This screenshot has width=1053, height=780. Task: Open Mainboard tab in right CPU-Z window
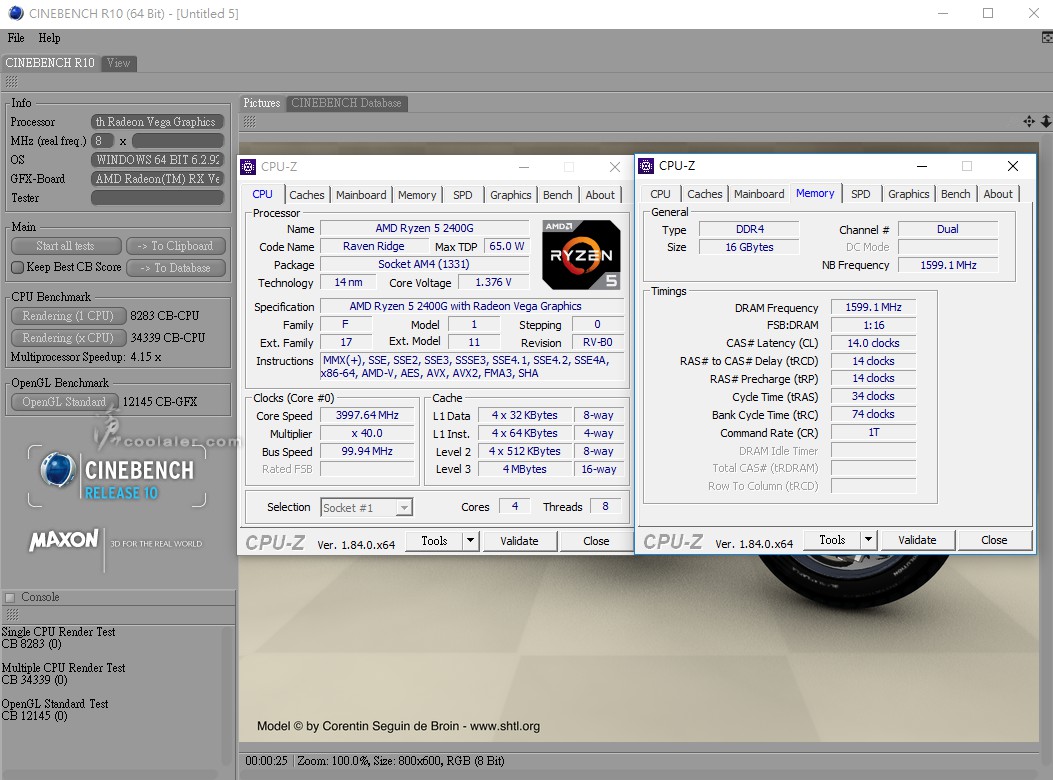[x=759, y=193]
